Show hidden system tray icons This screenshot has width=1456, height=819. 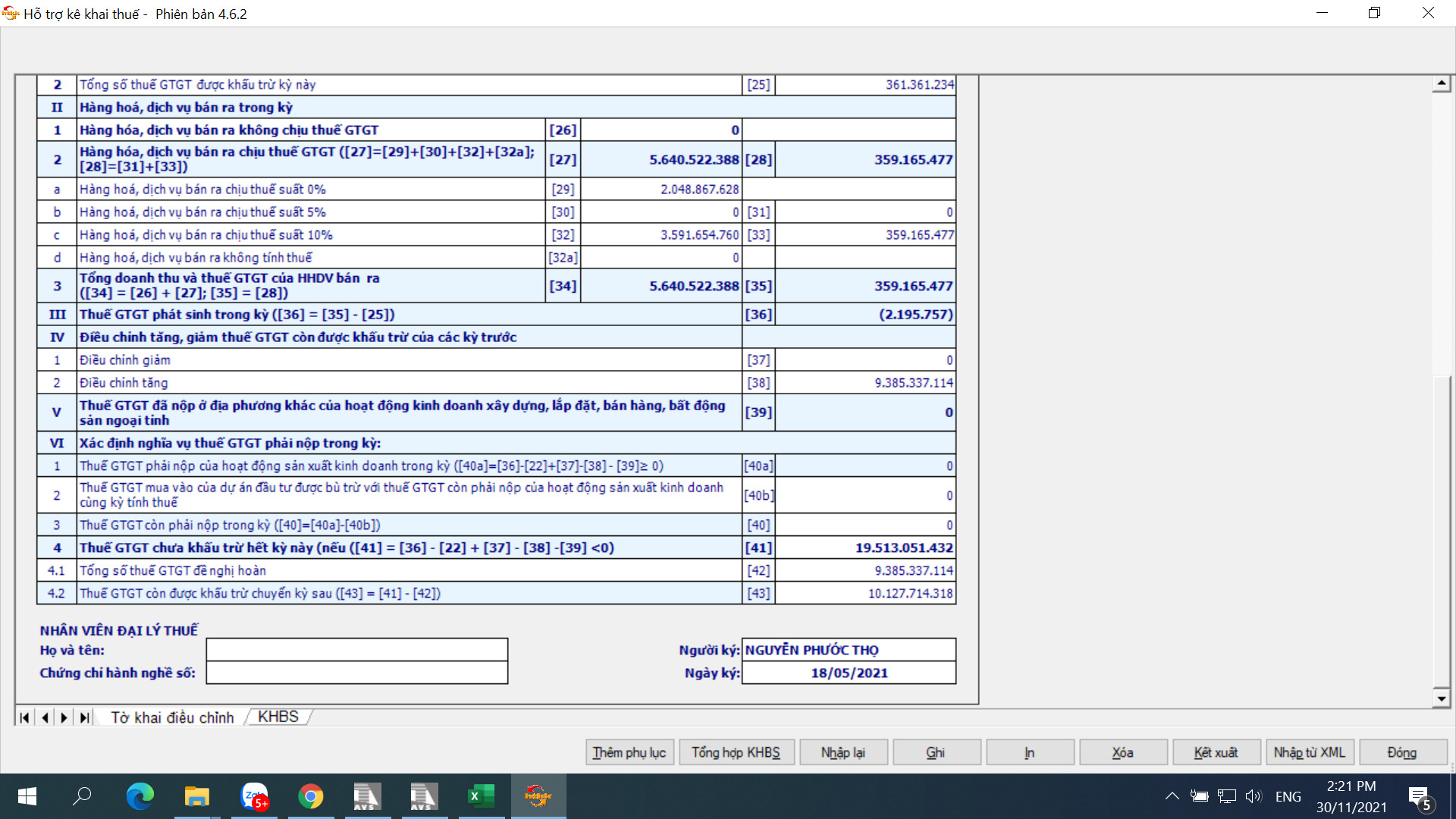pos(1172,796)
